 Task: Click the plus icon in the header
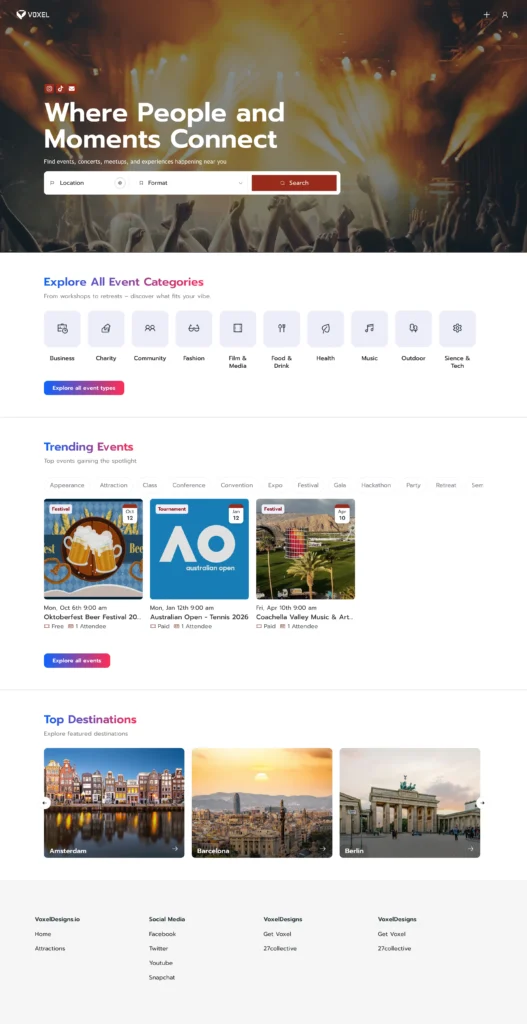tap(487, 14)
